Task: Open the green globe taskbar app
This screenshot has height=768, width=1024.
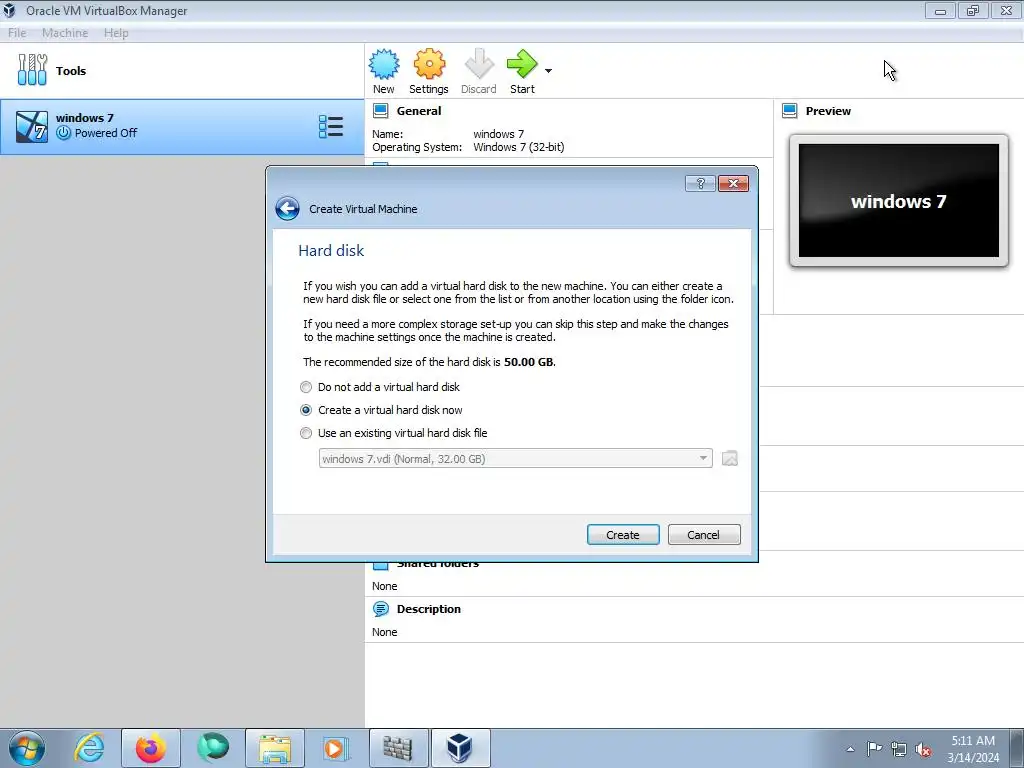Action: [213, 748]
